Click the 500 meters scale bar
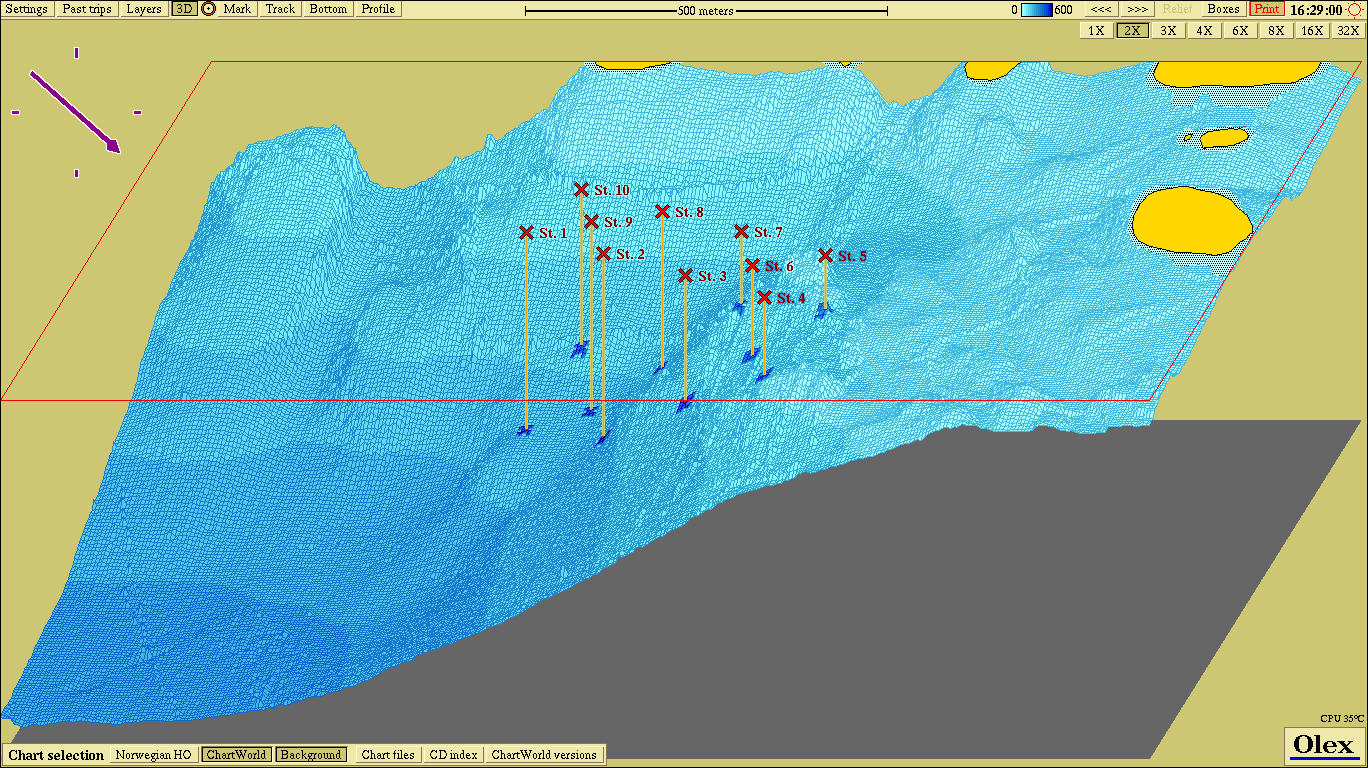1368x768 pixels. (x=706, y=11)
